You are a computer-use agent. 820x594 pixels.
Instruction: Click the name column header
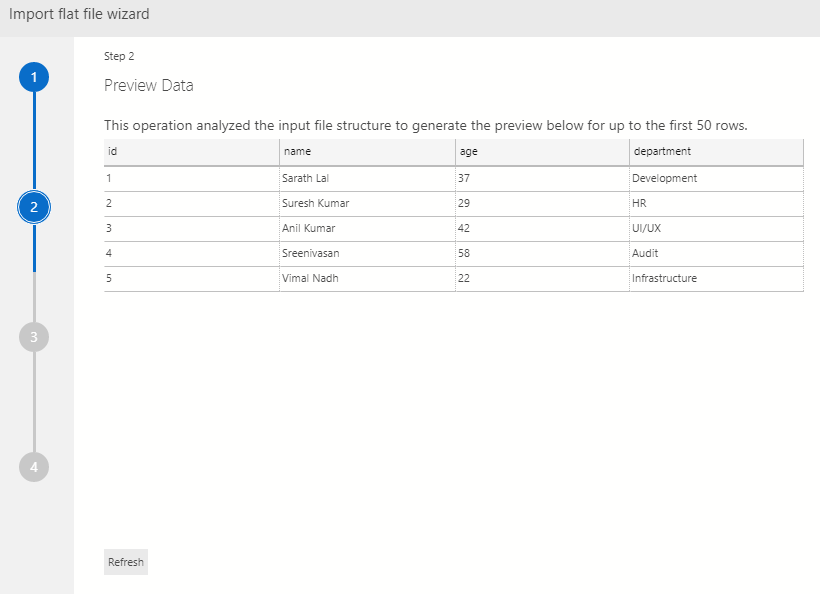click(x=365, y=151)
